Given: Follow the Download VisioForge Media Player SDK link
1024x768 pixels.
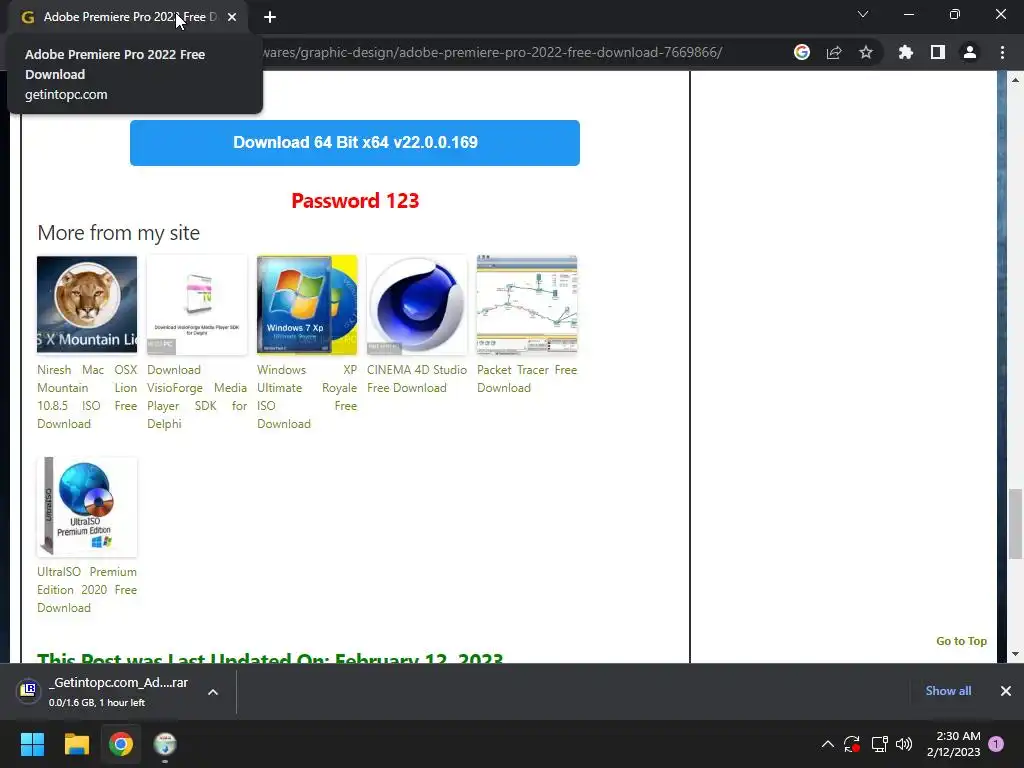Looking at the screenshot, I should click(x=197, y=396).
